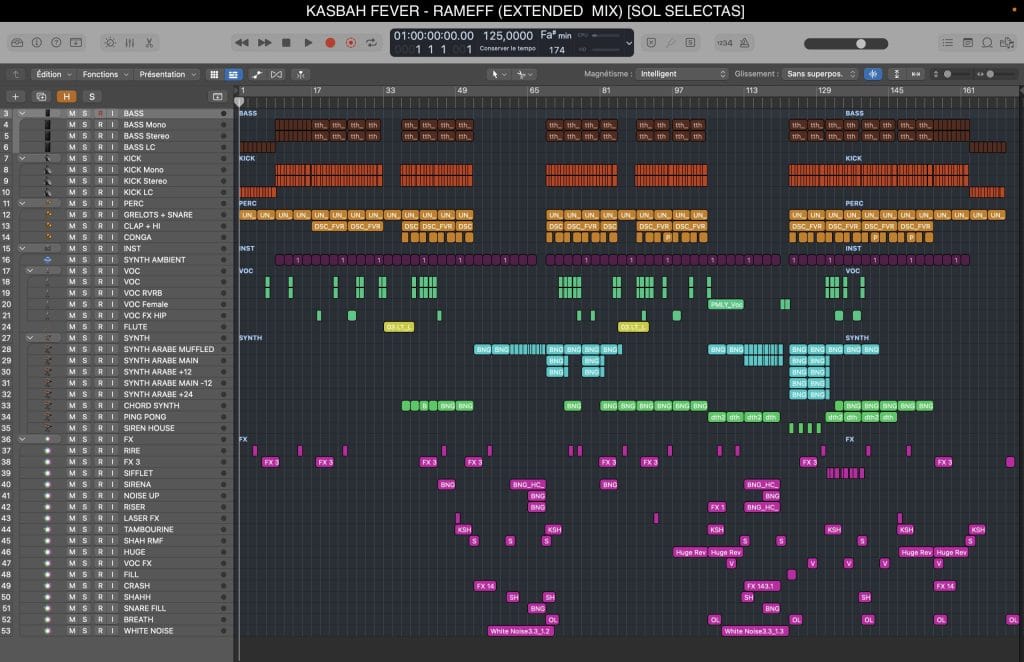
Task: Click the add track plus button
Action: coord(15,96)
